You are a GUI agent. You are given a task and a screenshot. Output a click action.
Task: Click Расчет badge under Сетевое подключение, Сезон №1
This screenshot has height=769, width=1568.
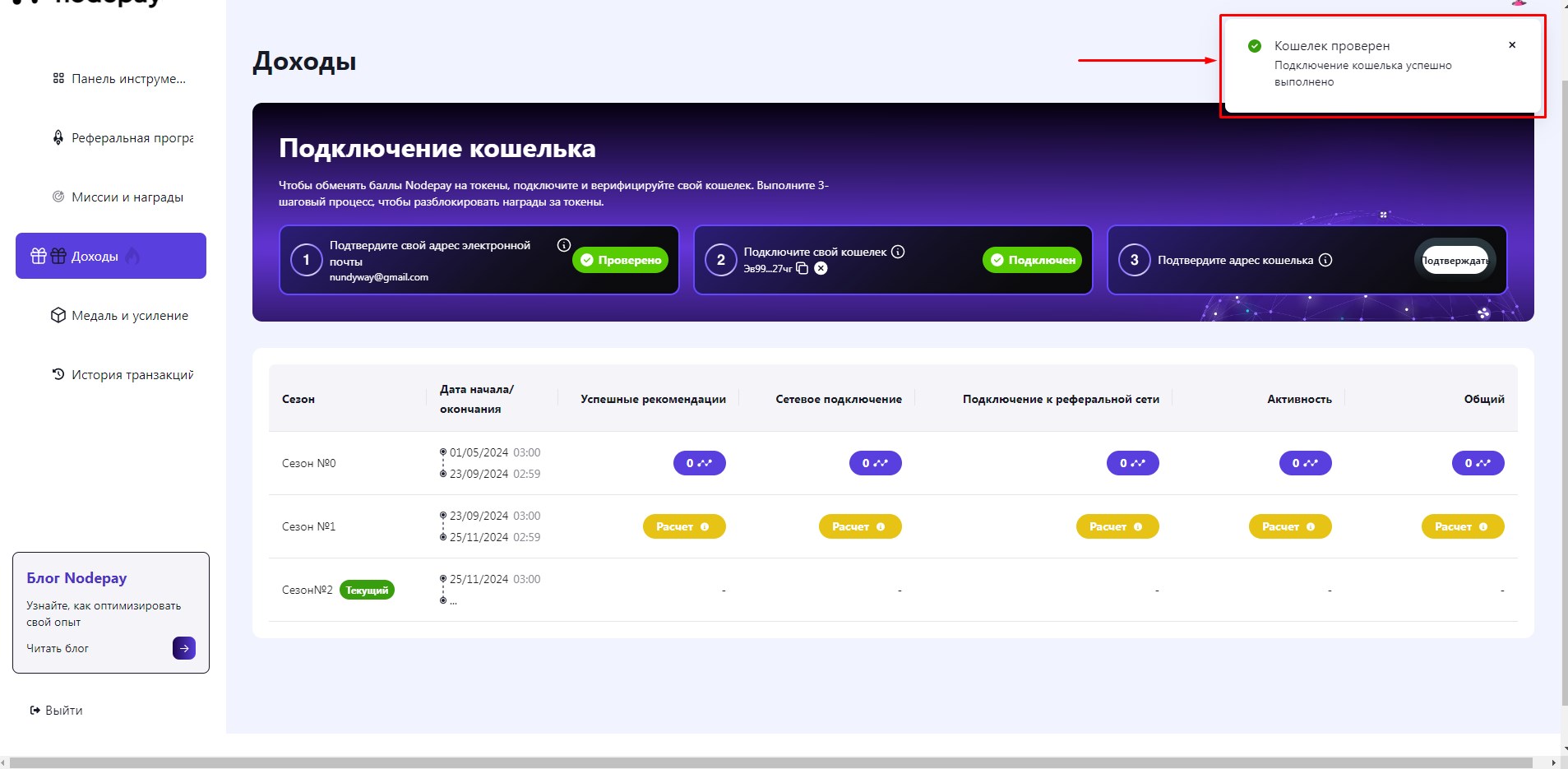(860, 526)
